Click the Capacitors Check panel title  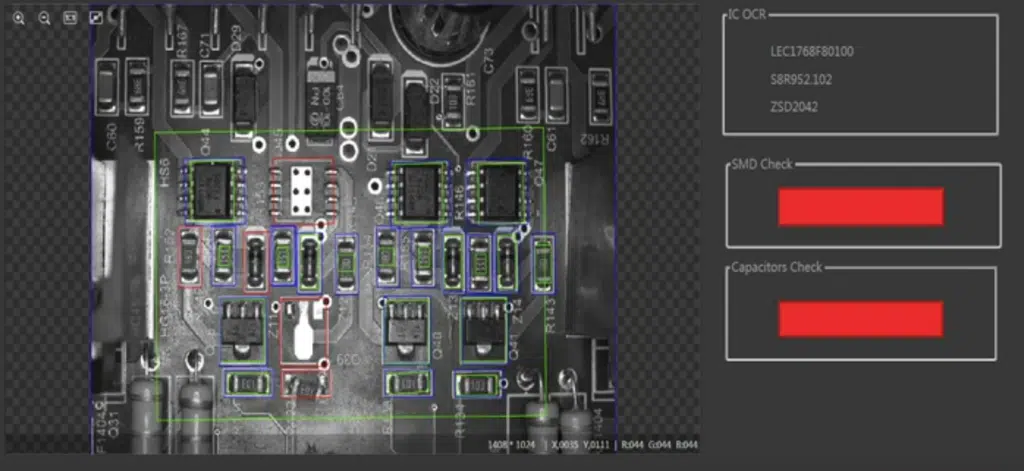click(x=776, y=267)
